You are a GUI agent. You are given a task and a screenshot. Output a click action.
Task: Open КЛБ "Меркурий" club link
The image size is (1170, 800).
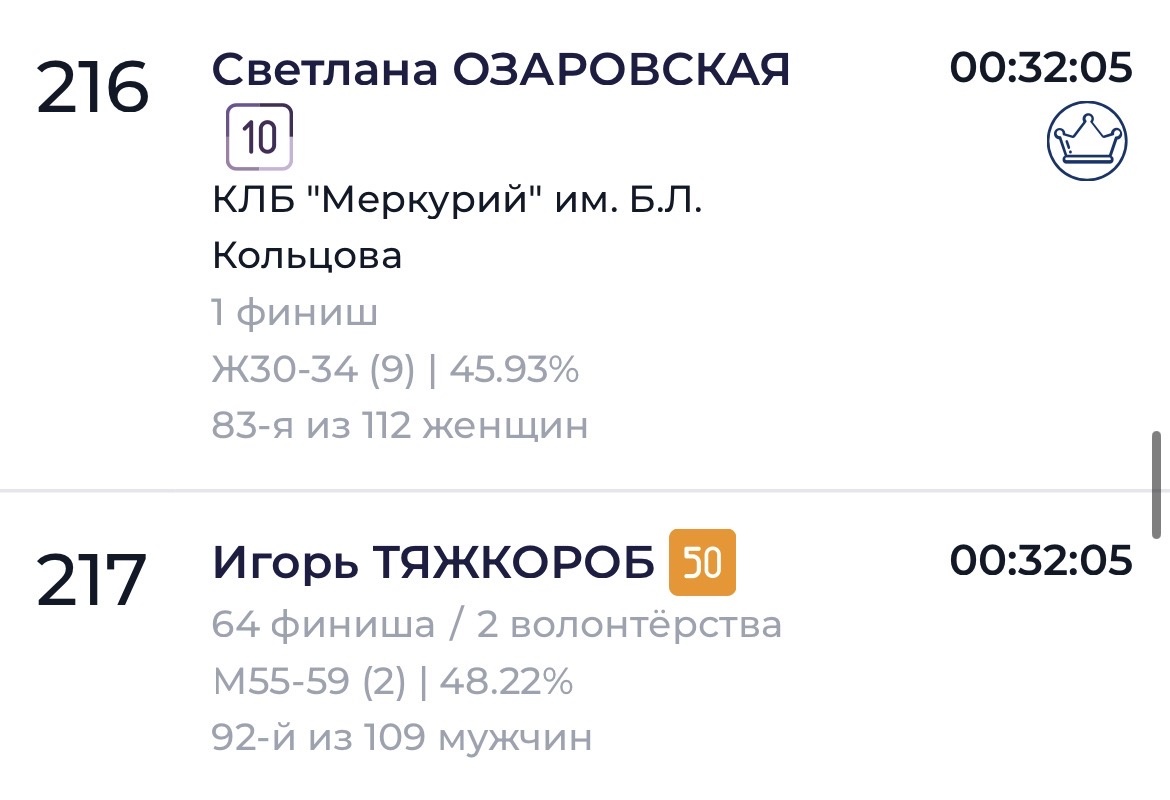point(457,229)
